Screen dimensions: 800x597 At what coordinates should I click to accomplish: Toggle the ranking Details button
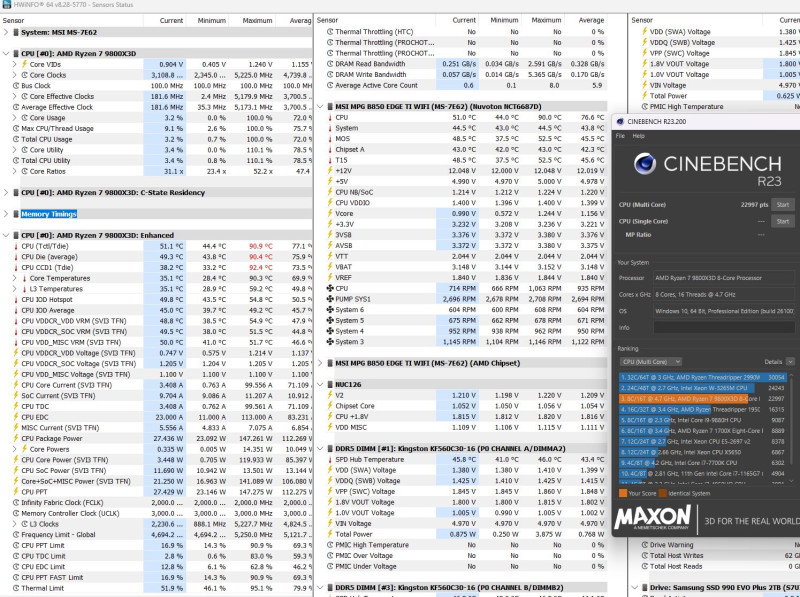pos(790,361)
